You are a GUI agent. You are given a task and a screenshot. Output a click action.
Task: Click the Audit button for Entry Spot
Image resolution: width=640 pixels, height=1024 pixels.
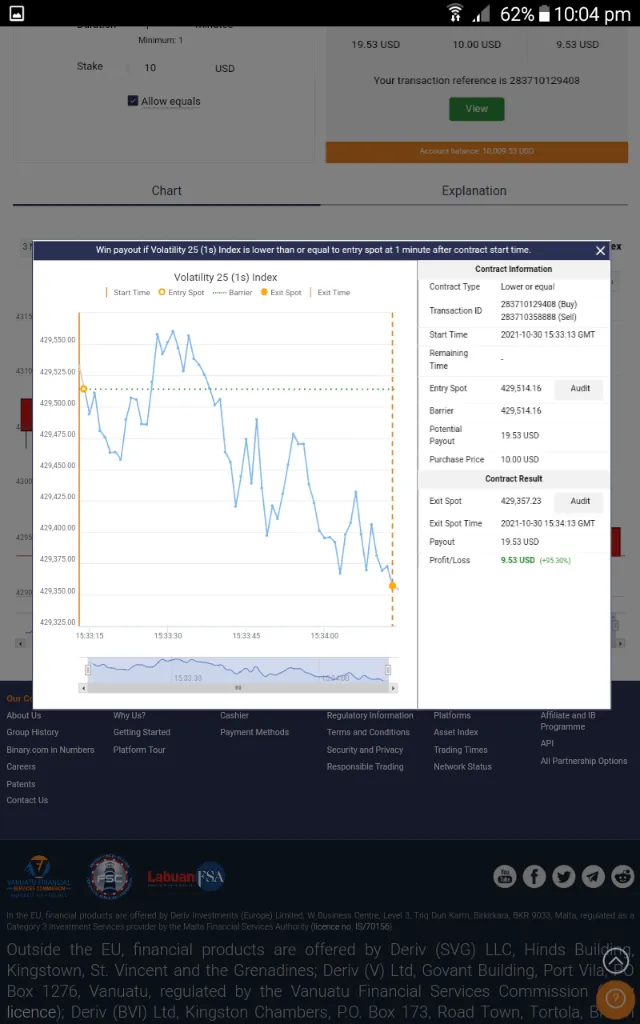click(580, 389)
